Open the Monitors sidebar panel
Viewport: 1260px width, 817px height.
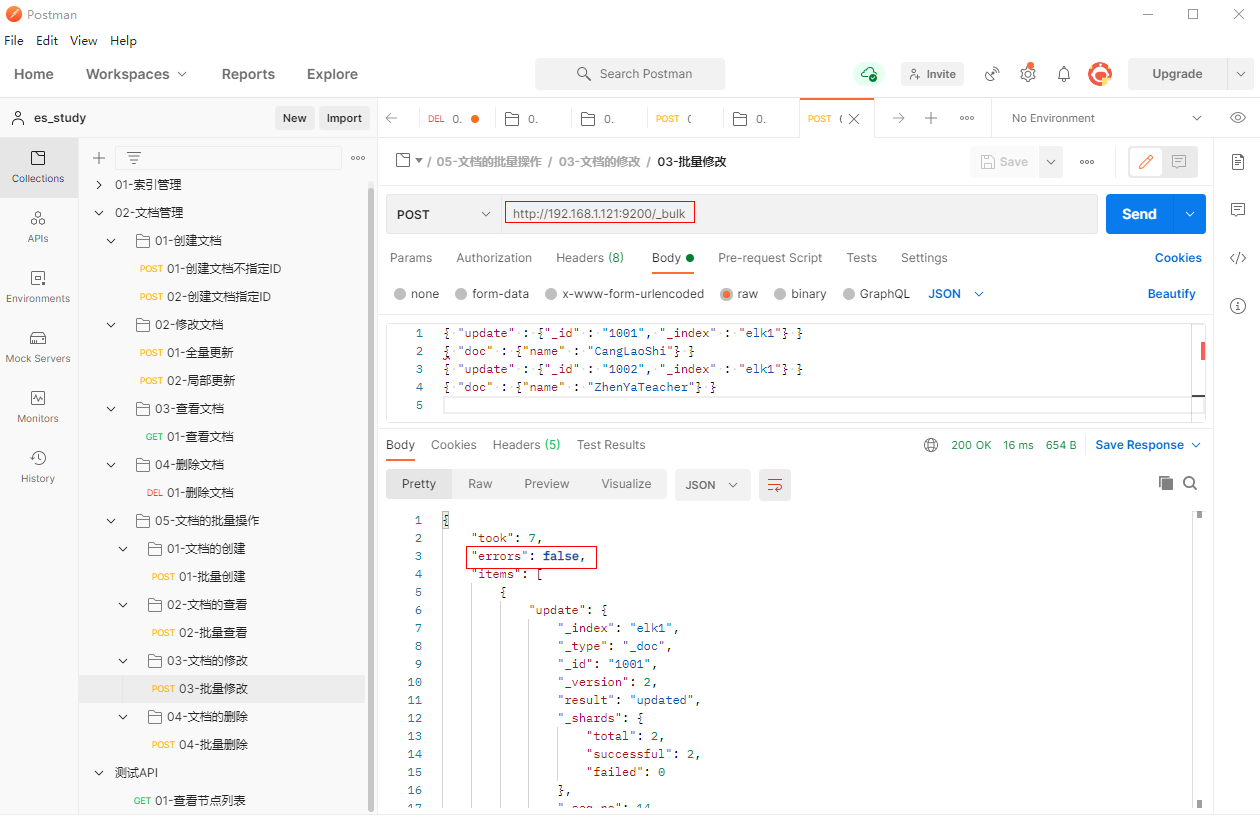tap(38, 406)
